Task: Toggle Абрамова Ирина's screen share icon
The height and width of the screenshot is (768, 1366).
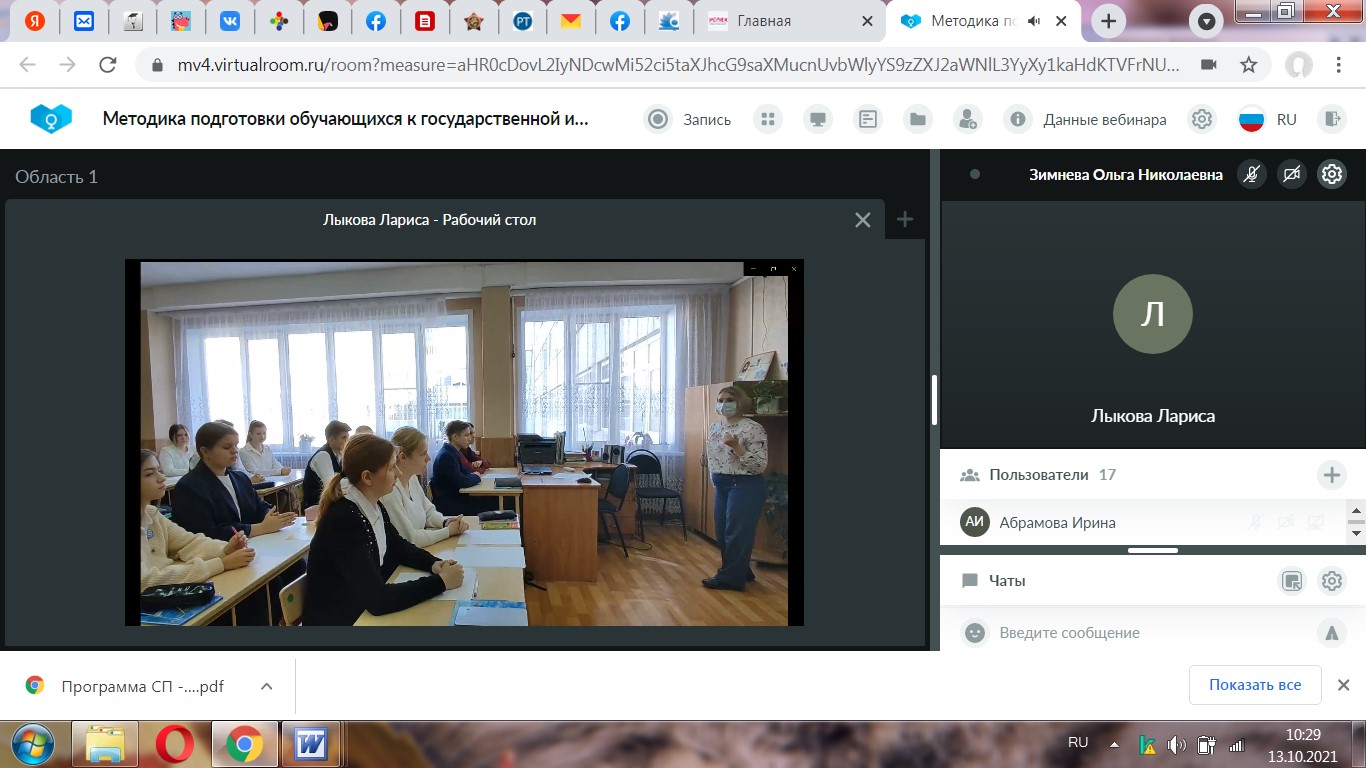Action: pos(1316,522)
